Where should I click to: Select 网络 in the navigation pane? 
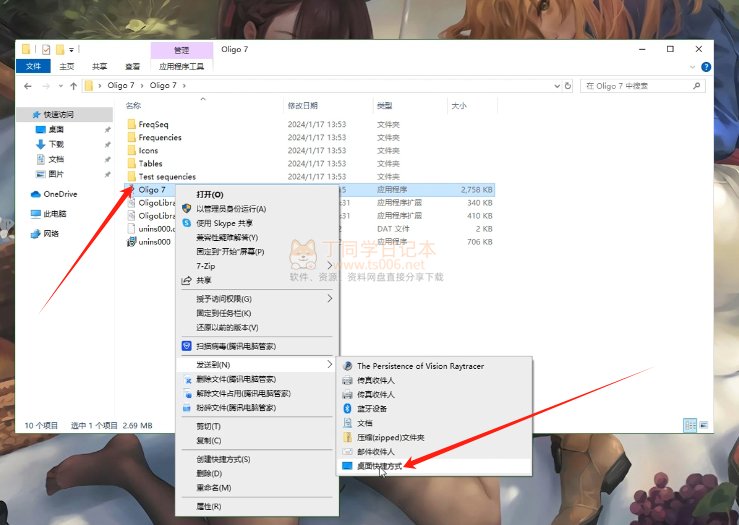(x=65, y=233)
